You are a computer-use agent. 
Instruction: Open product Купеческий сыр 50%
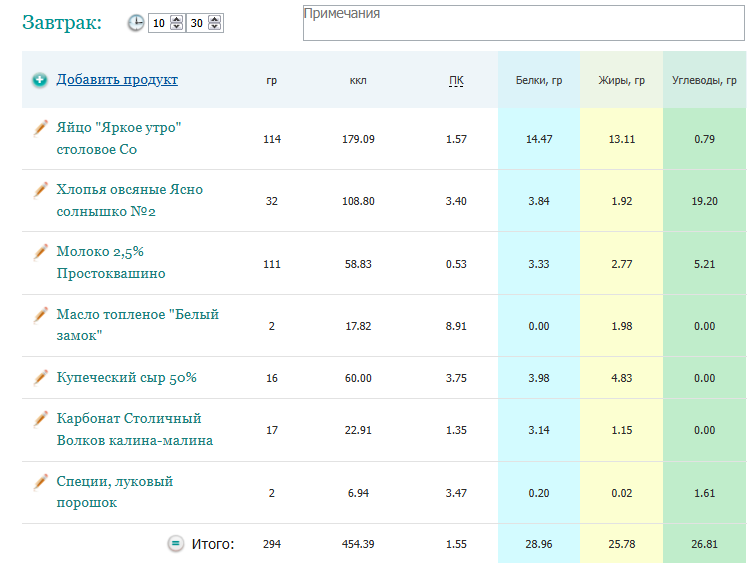point(127,377)
